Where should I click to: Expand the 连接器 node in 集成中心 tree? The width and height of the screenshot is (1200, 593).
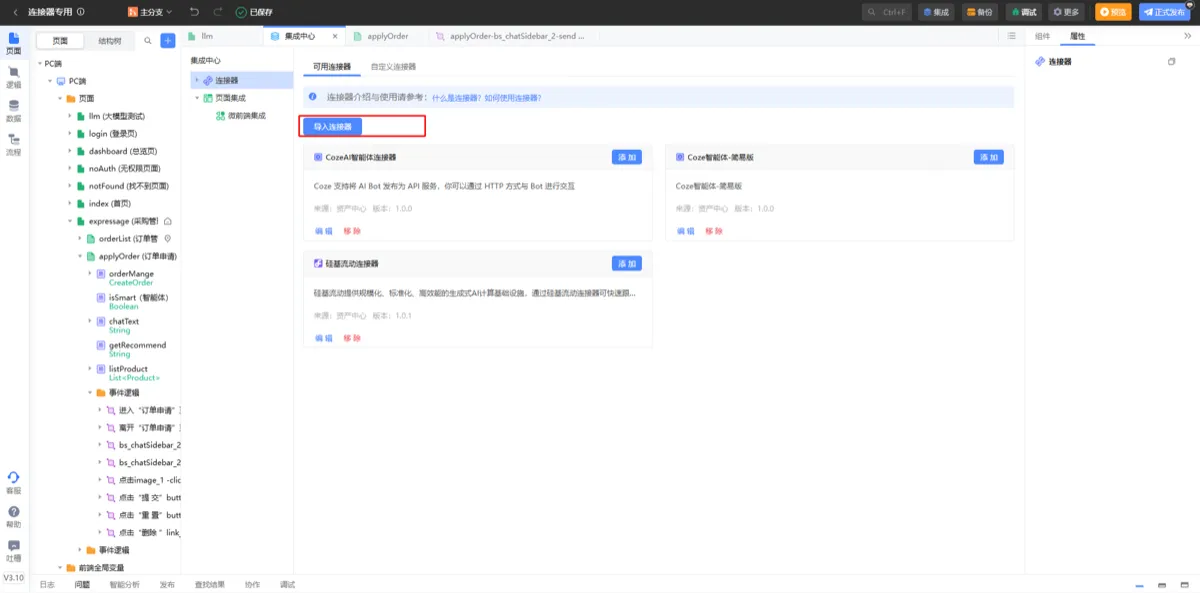tap(197, 80)
